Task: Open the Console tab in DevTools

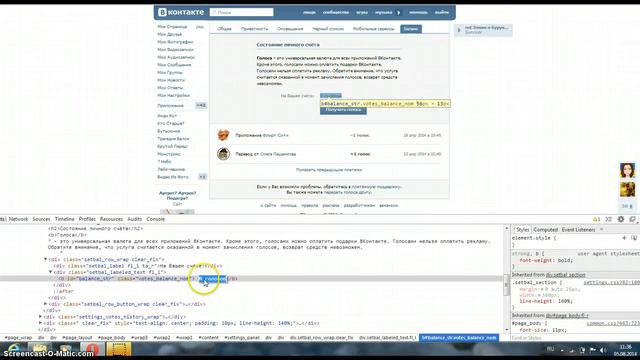Action: pyautogui.click(x=156, y=219)
